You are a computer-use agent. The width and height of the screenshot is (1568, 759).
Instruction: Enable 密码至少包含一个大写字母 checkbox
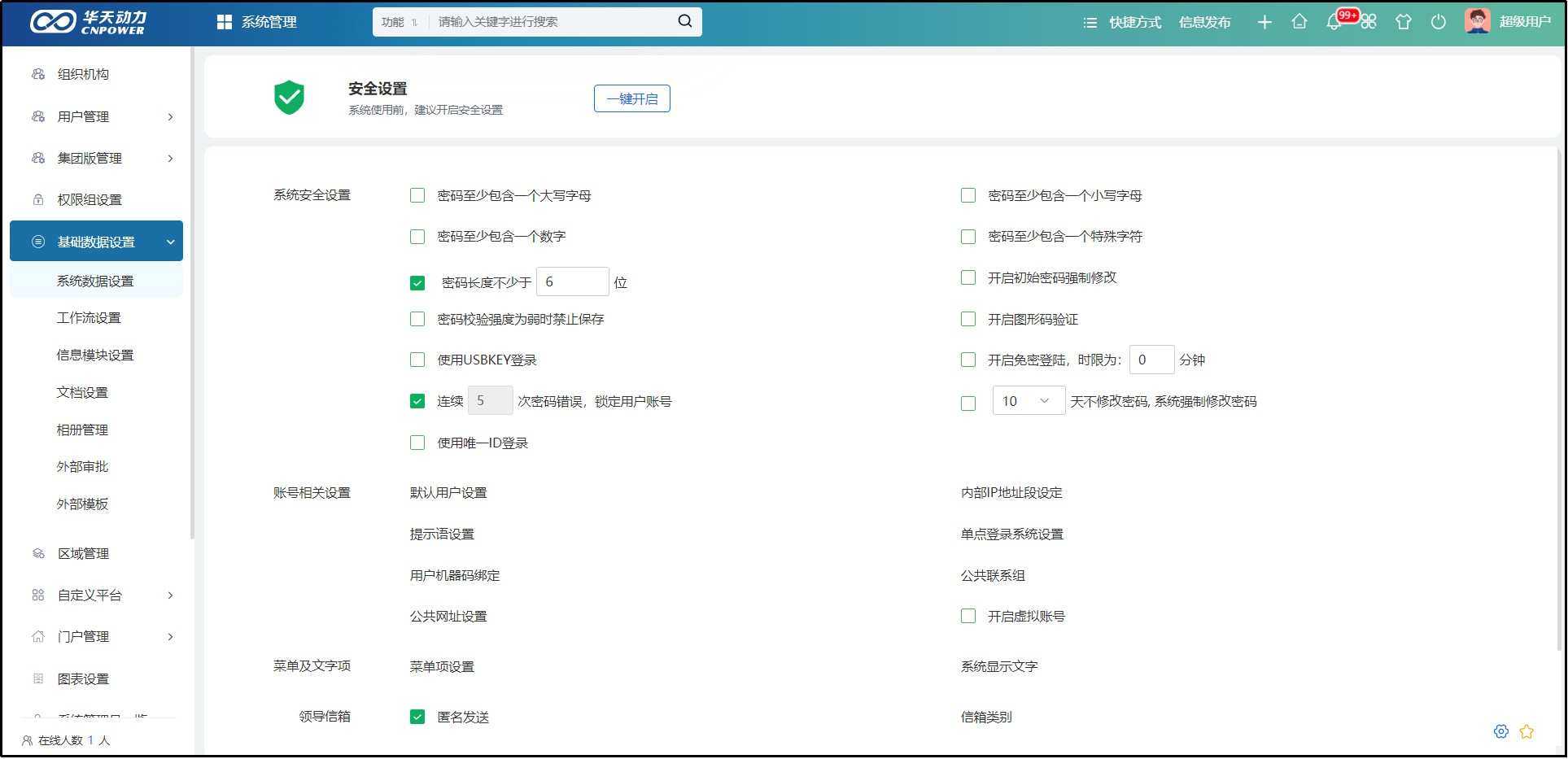point(417,195)
